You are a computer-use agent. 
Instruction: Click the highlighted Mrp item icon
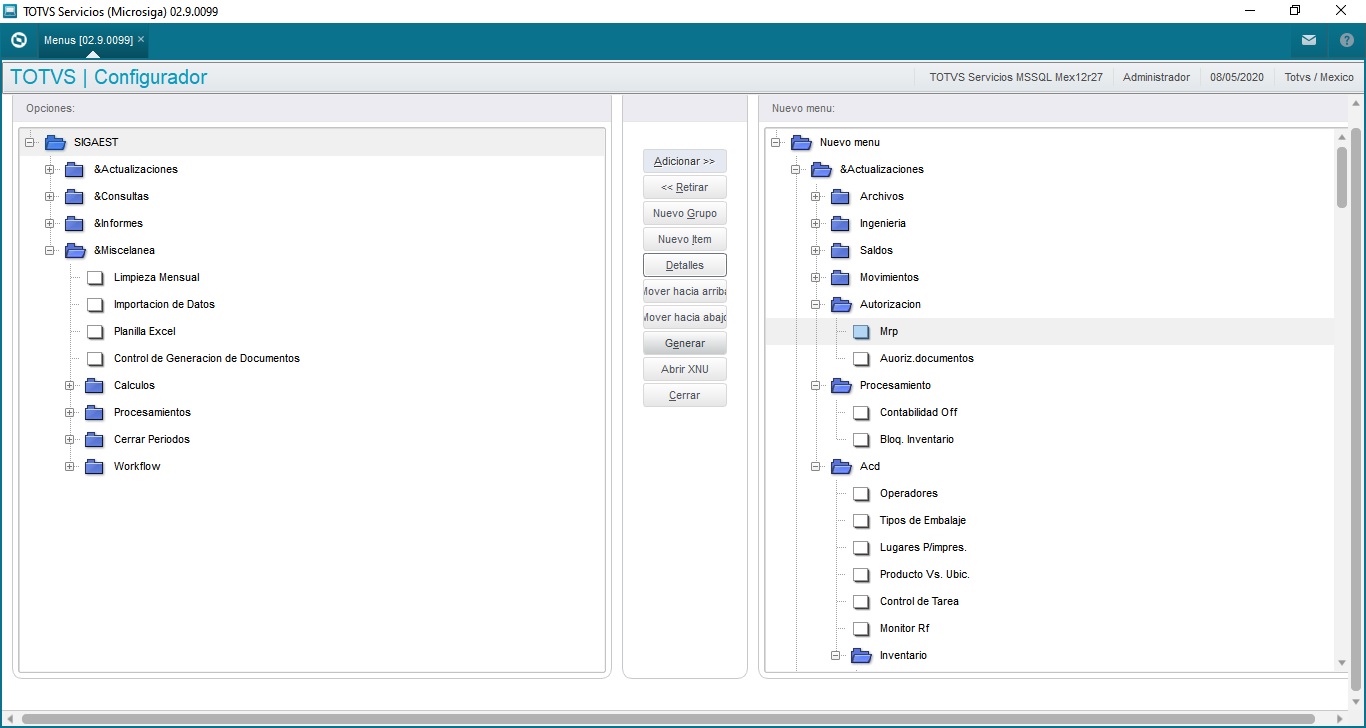click(x=861, y=331)
